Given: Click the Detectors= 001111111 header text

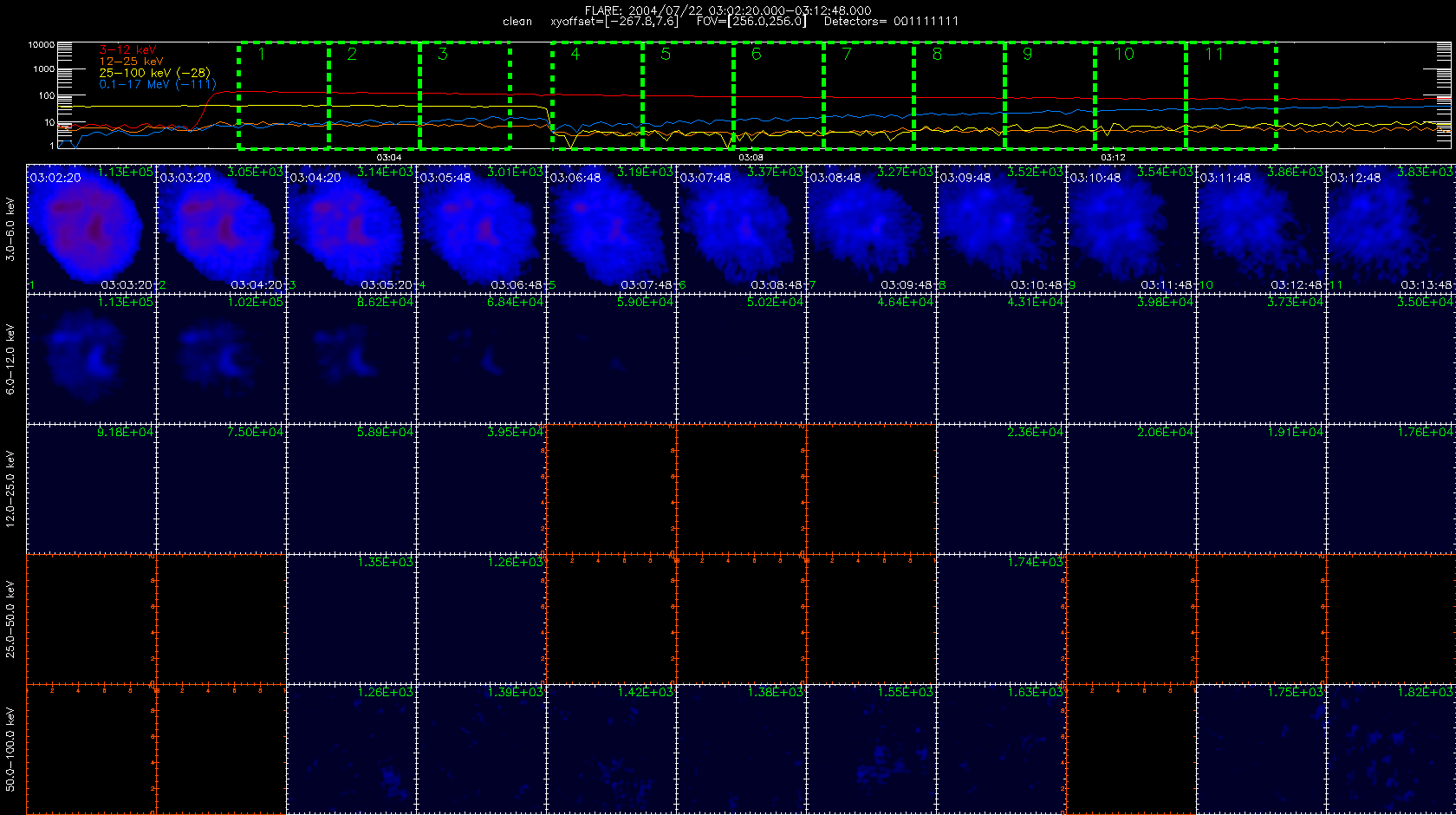Looking at the screenshot, I should pyautogui.click(x=891, y=22).
